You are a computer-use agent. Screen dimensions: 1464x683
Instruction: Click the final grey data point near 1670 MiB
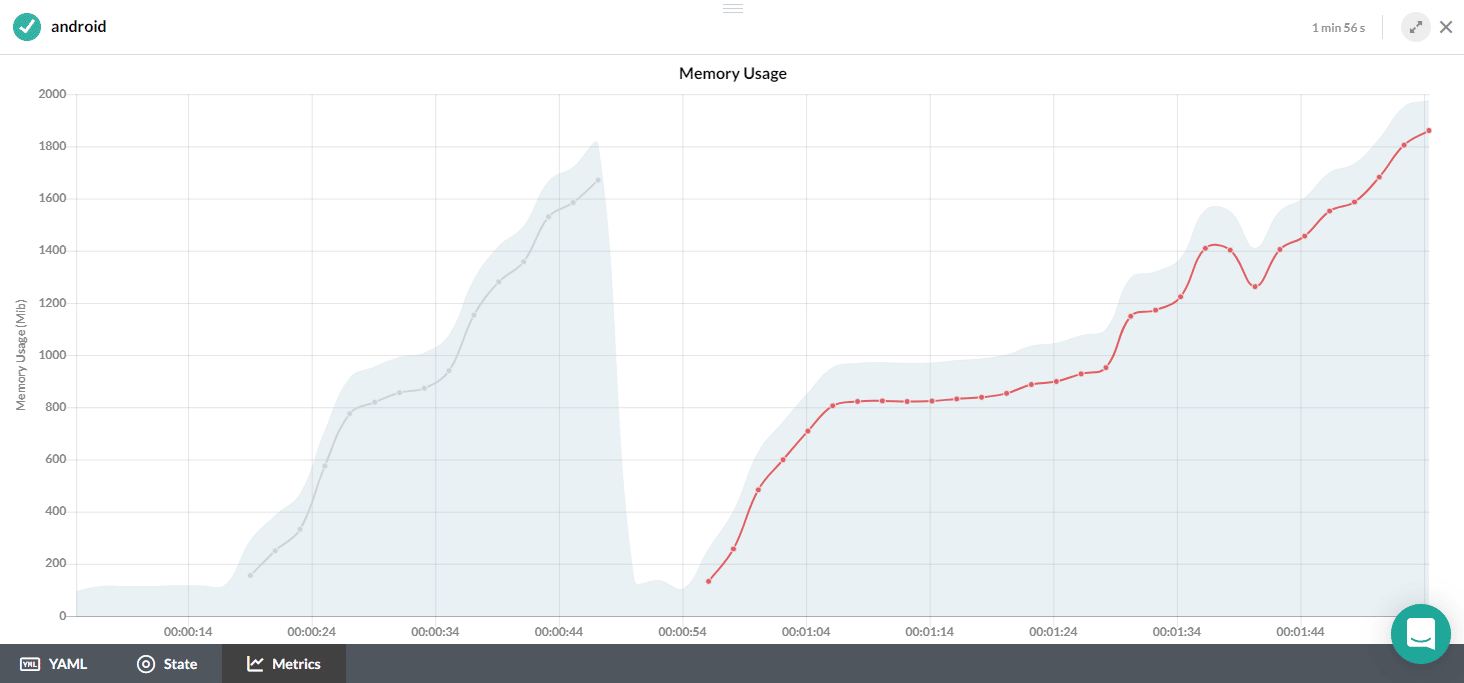coord(598,180)
